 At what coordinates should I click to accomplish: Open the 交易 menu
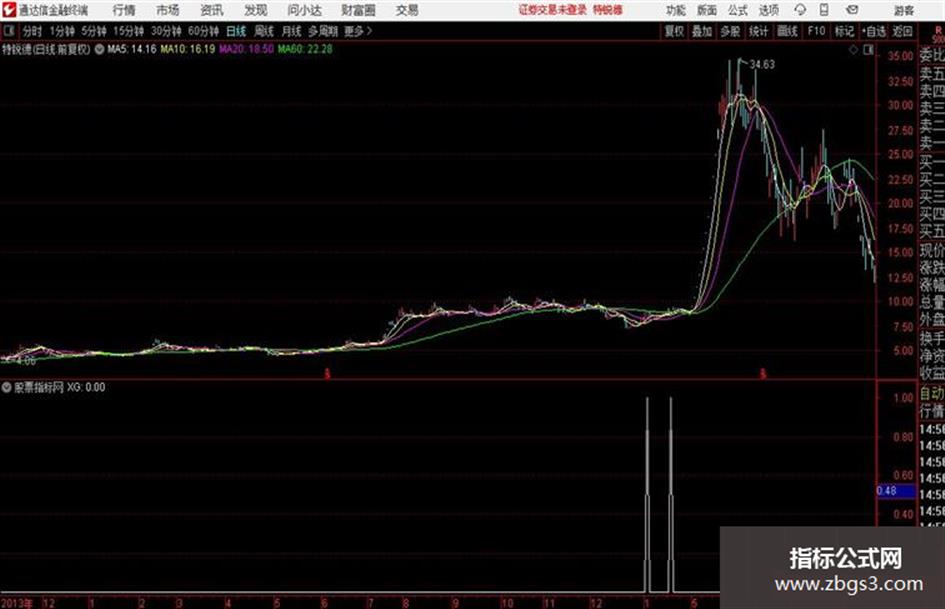click(x=407, y=10)
